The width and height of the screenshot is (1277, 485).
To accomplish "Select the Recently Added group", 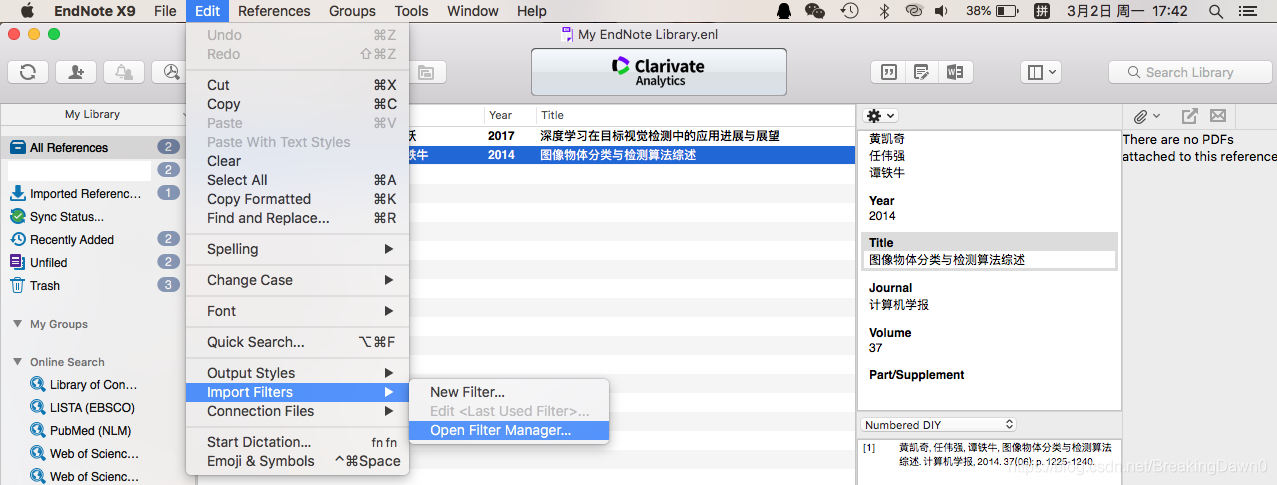I will 92,239.
